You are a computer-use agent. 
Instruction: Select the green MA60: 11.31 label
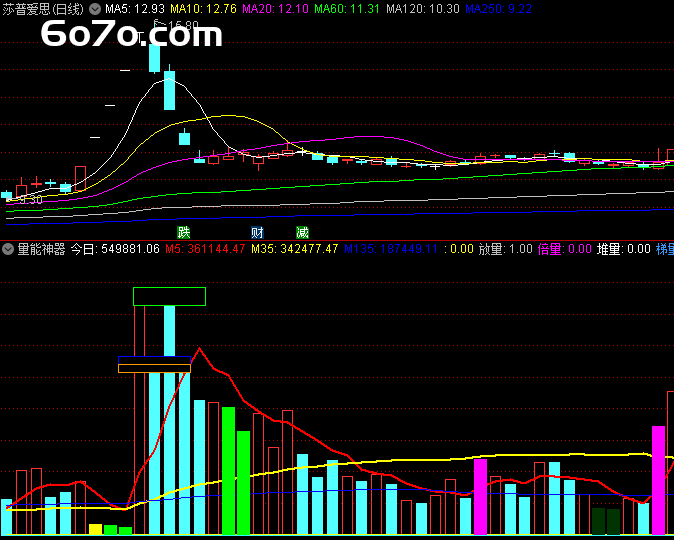pos(347,9)
